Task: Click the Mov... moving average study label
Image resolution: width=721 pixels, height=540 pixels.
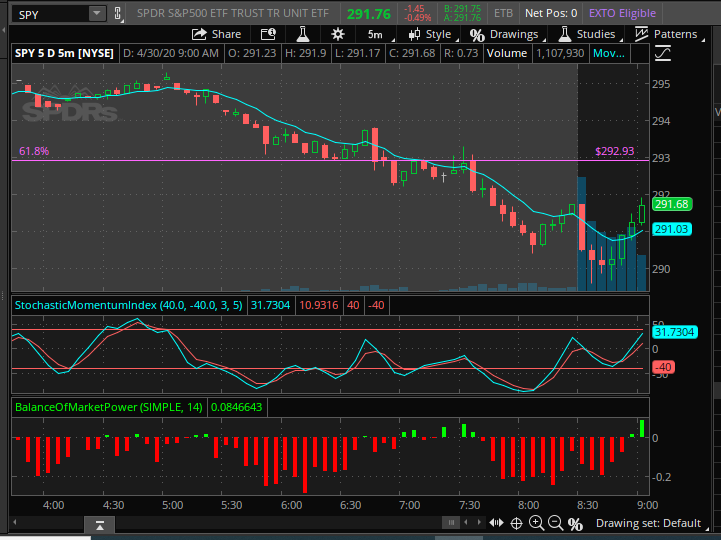Action: [608, 53]
